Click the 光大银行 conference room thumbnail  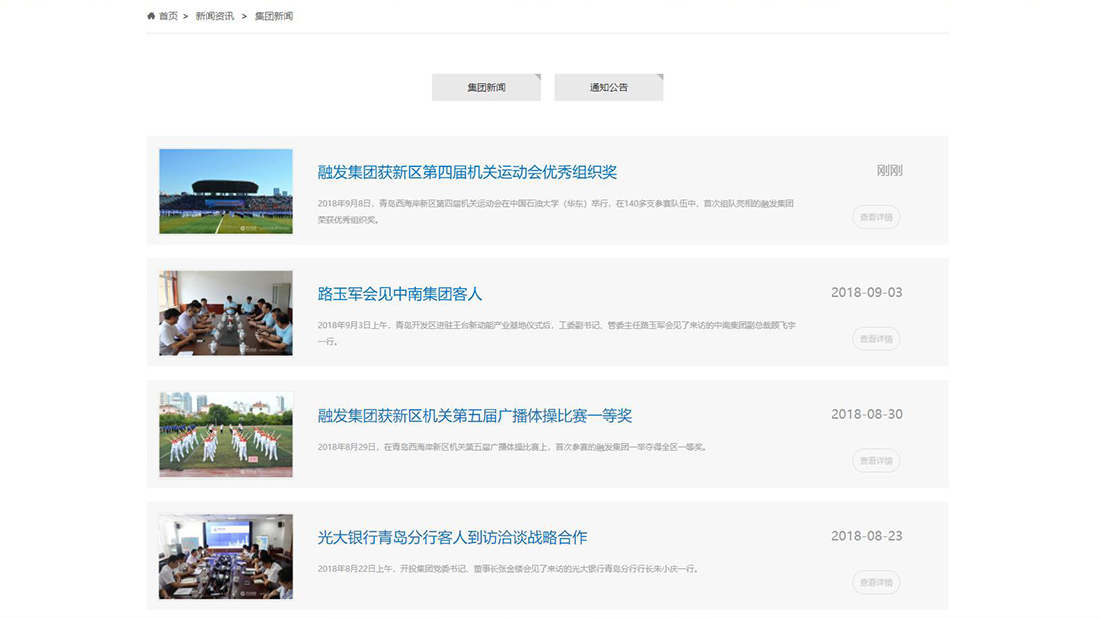pyautogui.click(x=226, y=556)
